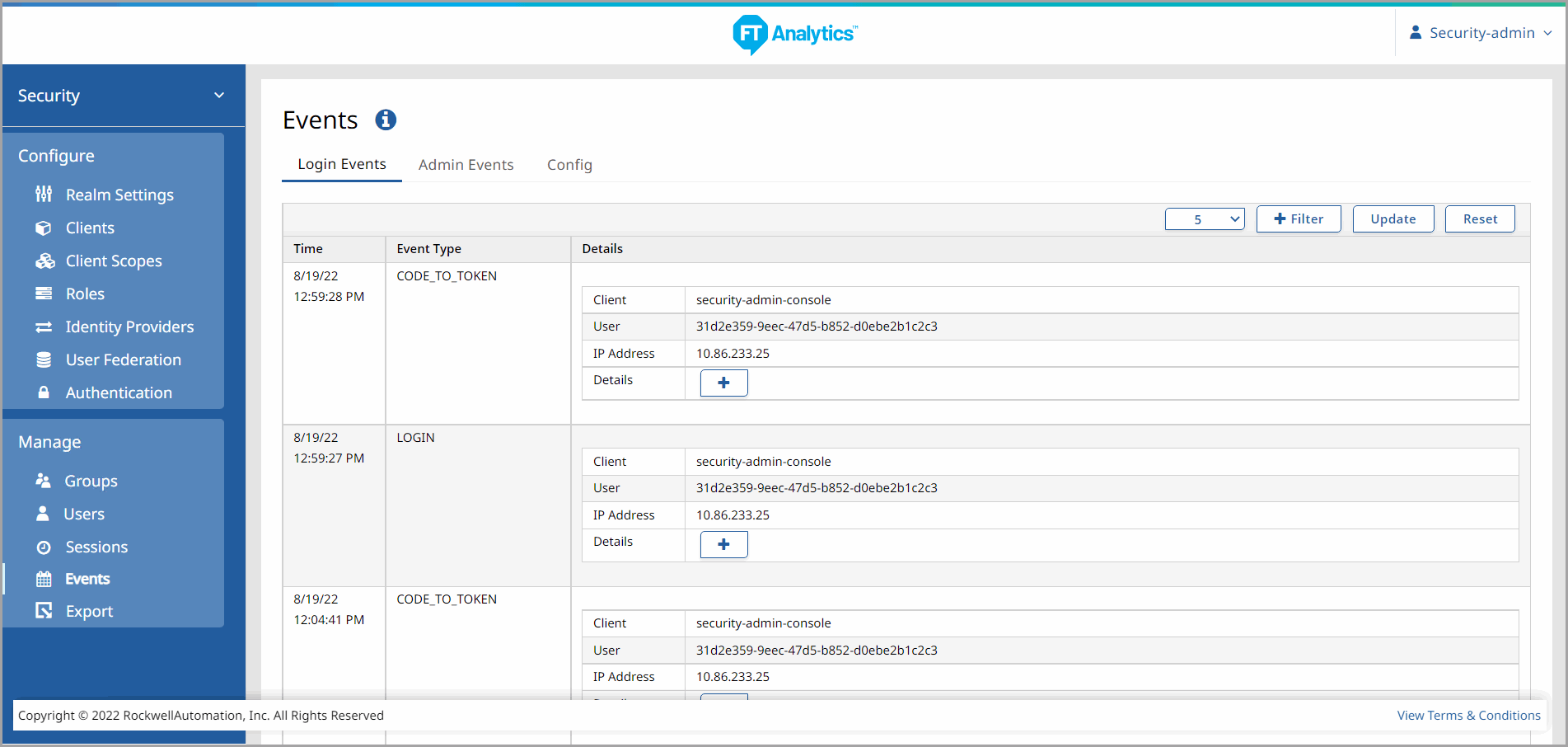Click the Groups people icon
Image resolution: width=1568 pixels, height=747 pixels.
[x=44, y=480]
